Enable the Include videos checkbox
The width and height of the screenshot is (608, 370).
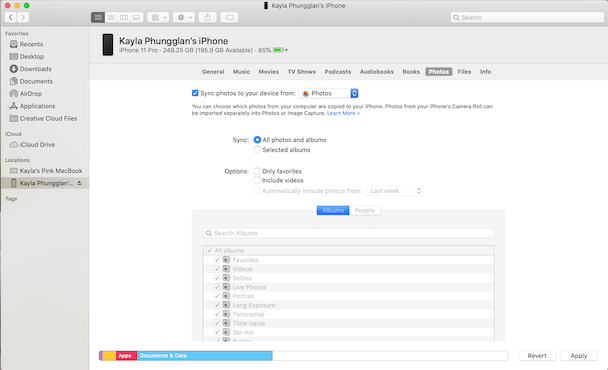257,180
